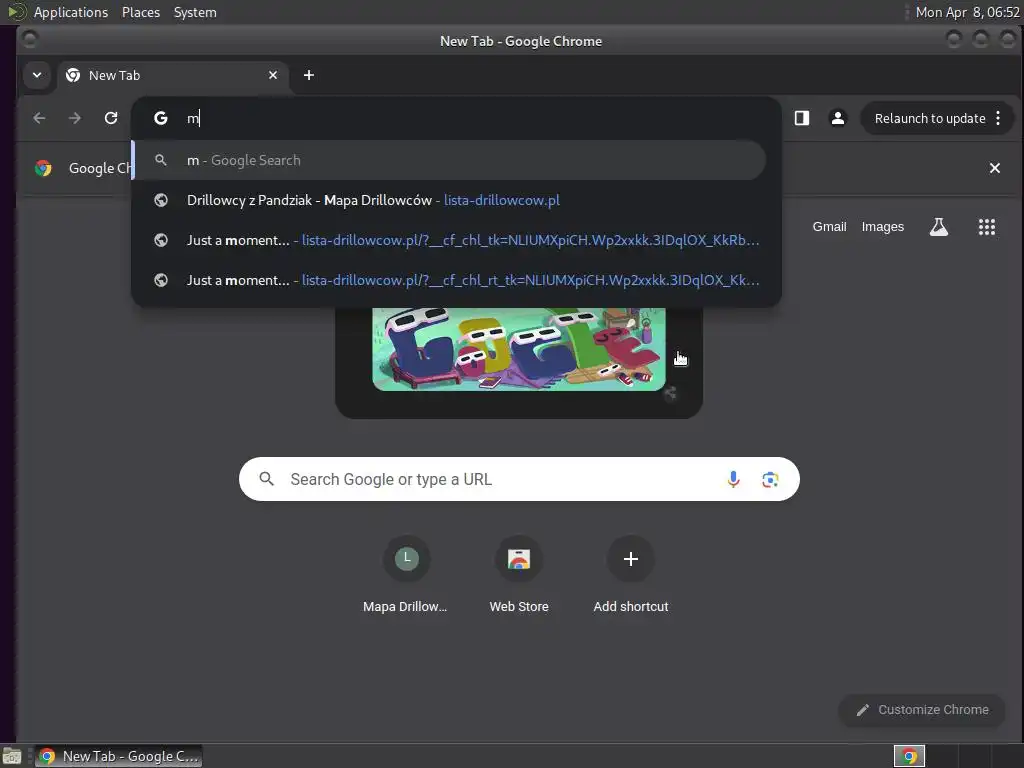Select the 'm - Google Search' suggestion

click(x=449, y=160)
